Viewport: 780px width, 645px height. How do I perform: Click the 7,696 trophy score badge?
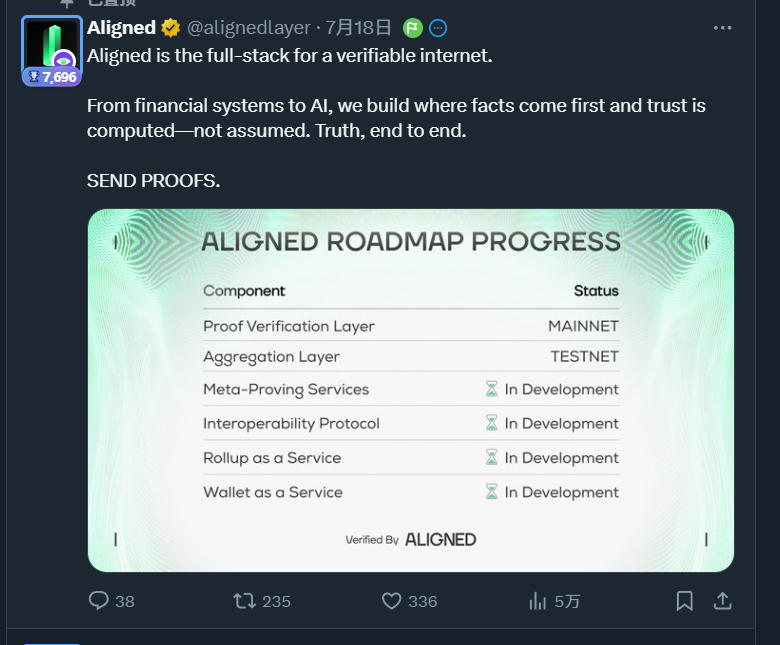[52, 77]
